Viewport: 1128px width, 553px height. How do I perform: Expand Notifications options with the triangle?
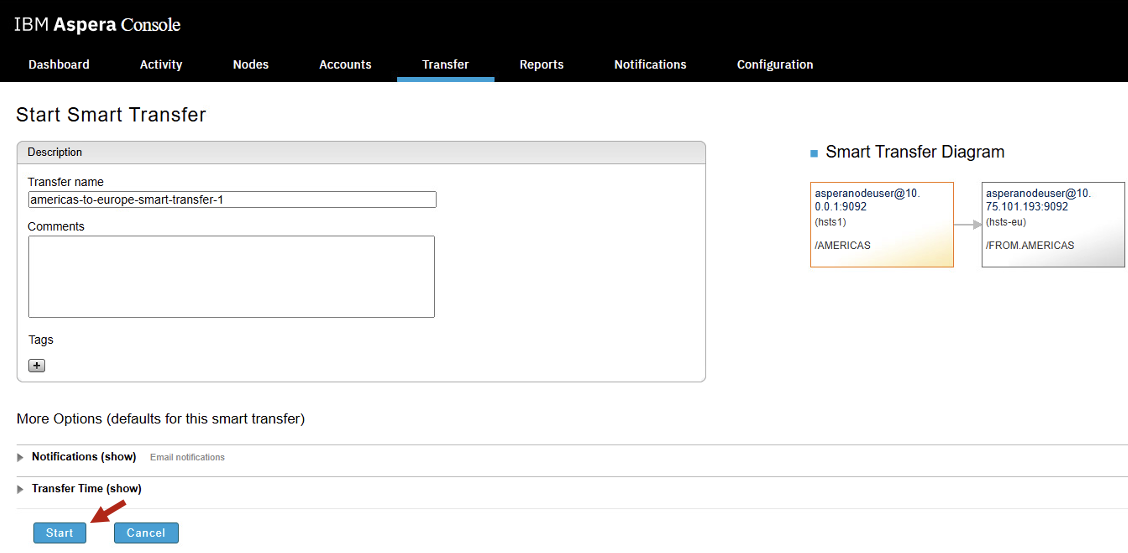20,457
